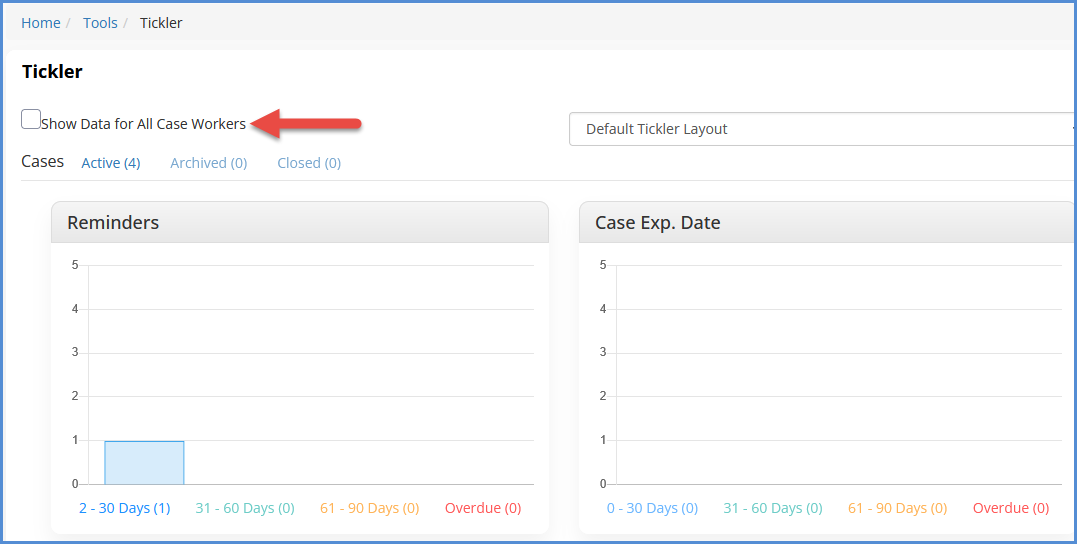Select Case Exp. Date 0 - 30 Days (0)
Viewport: 1077px width, 544px height.
tap(652, 508)
